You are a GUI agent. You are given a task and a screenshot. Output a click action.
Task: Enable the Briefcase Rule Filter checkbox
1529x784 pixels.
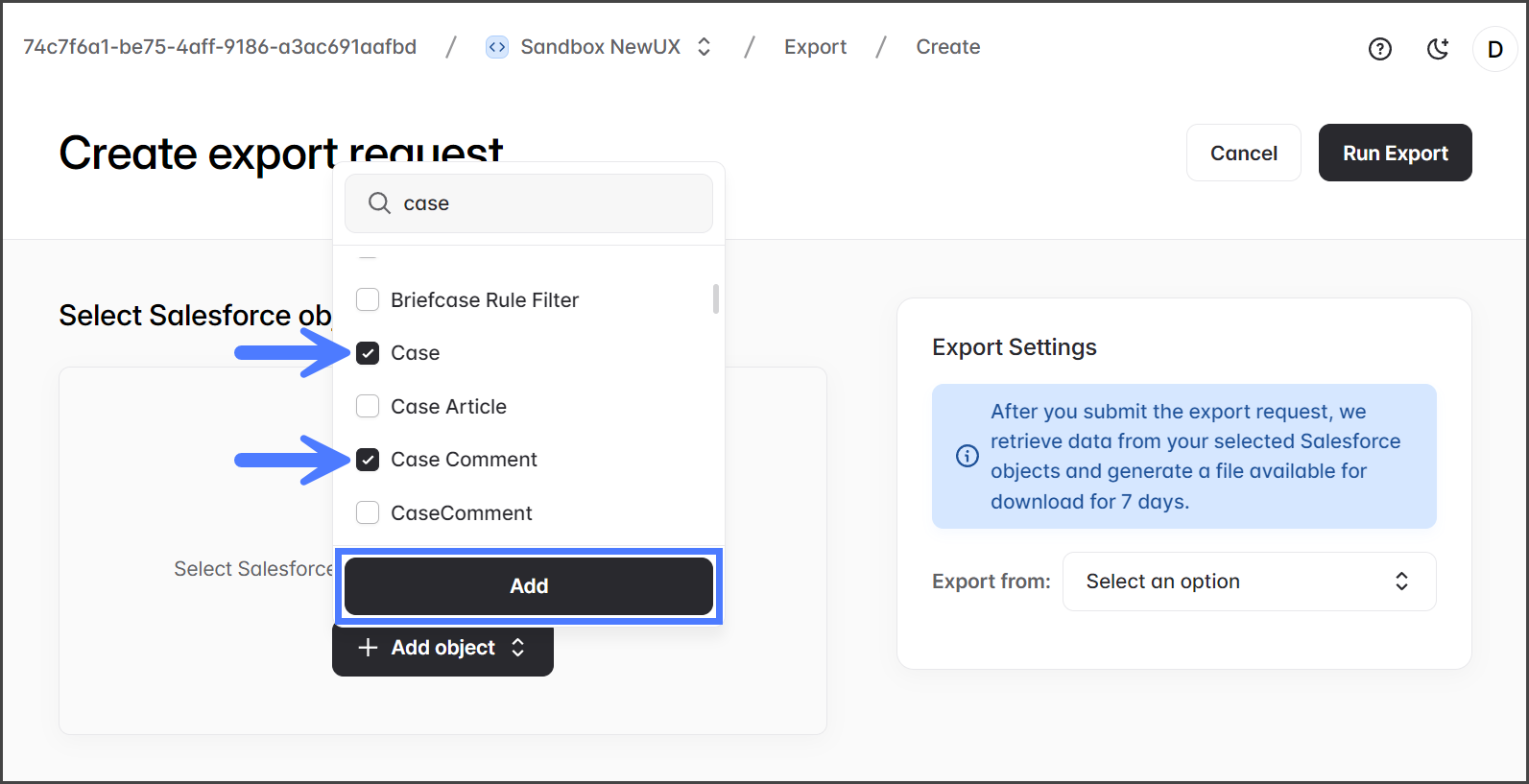point(368,299)
